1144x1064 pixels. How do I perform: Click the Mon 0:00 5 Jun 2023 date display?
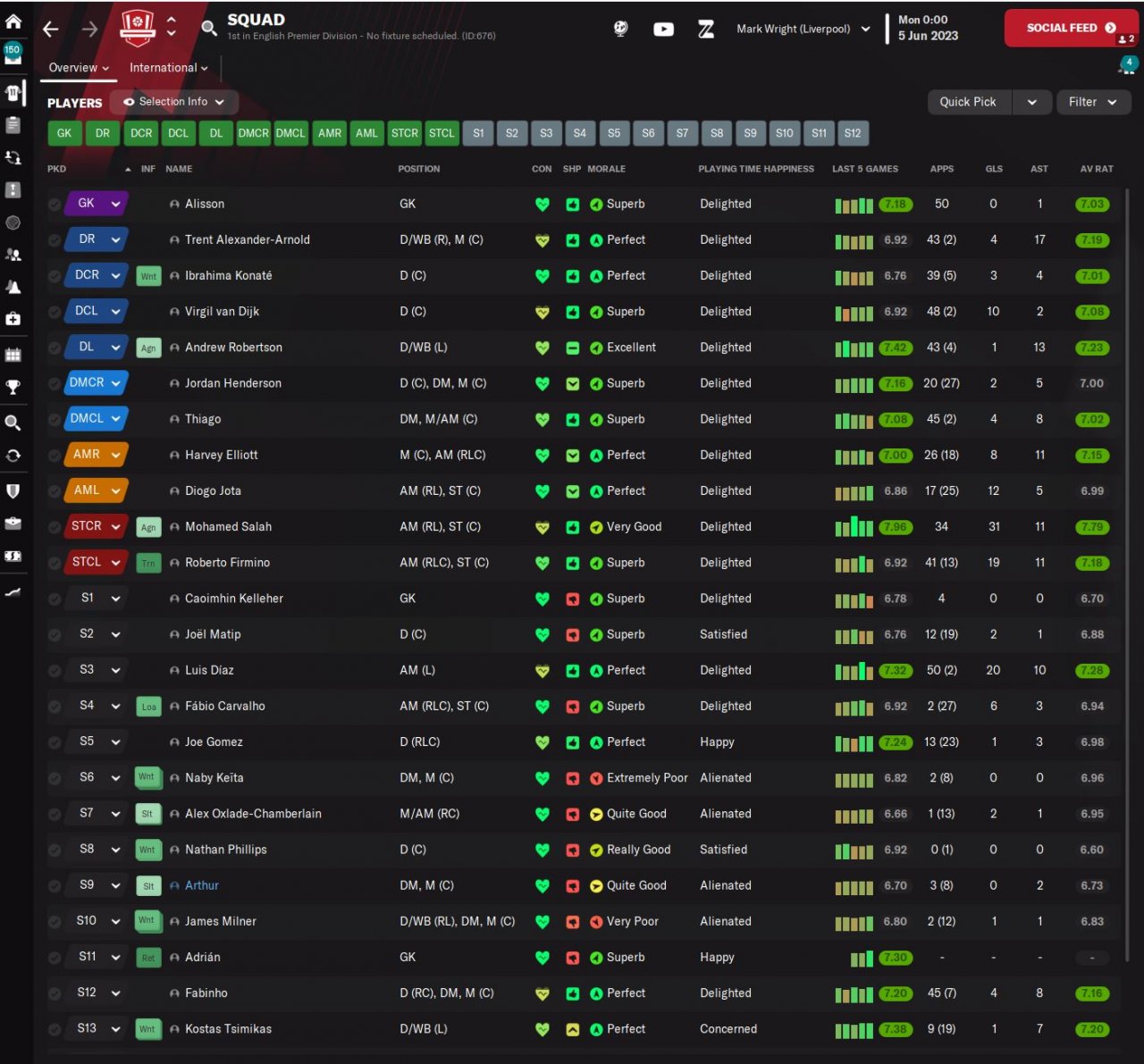pos(928,28)
